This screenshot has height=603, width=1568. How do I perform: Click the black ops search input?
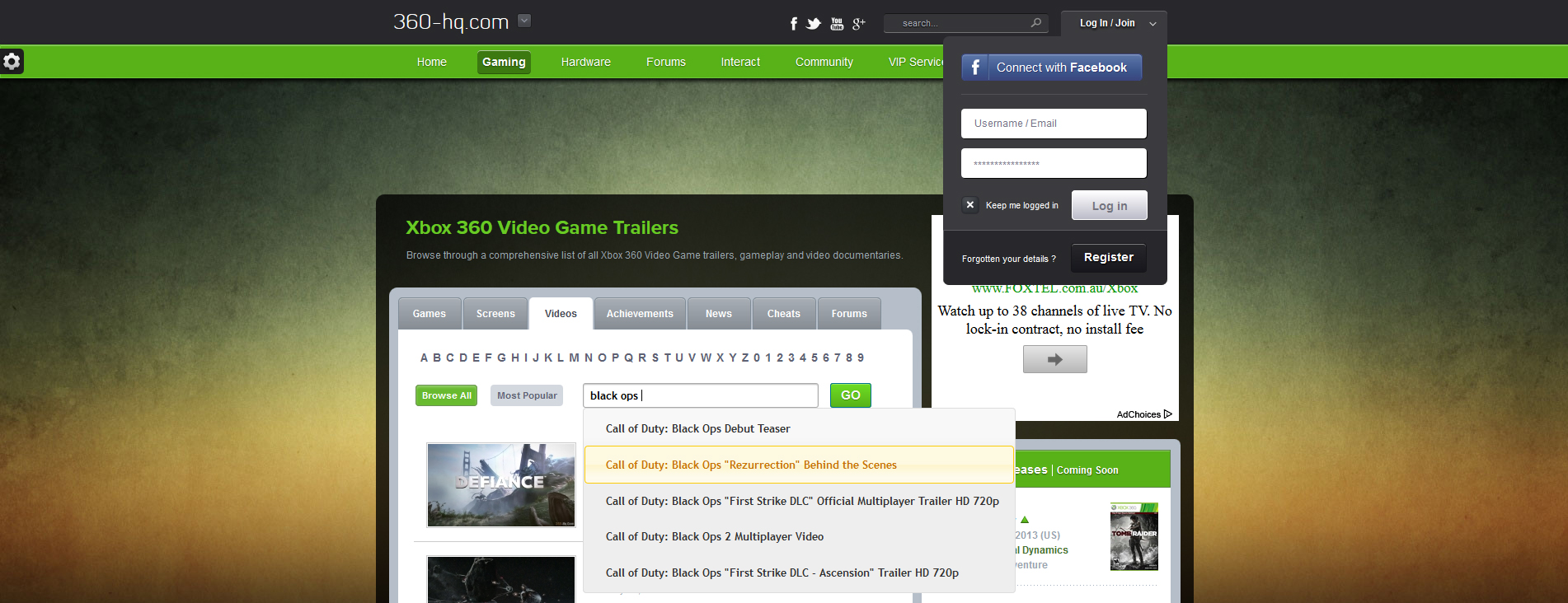coord(701,395)
